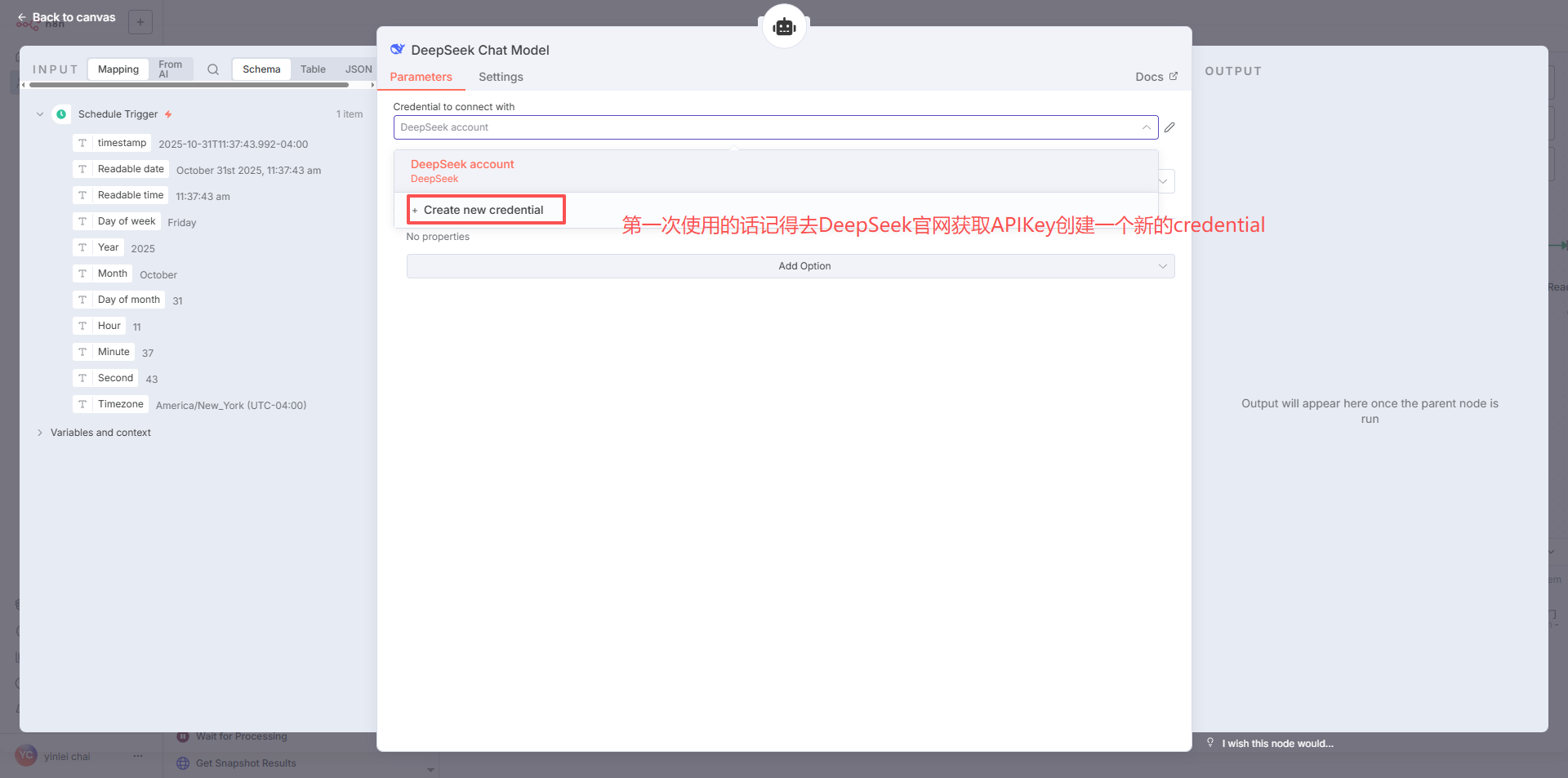This screenshot has width=1568, height=778.
Task: Click the value Friday
Action: pos(182,223)
